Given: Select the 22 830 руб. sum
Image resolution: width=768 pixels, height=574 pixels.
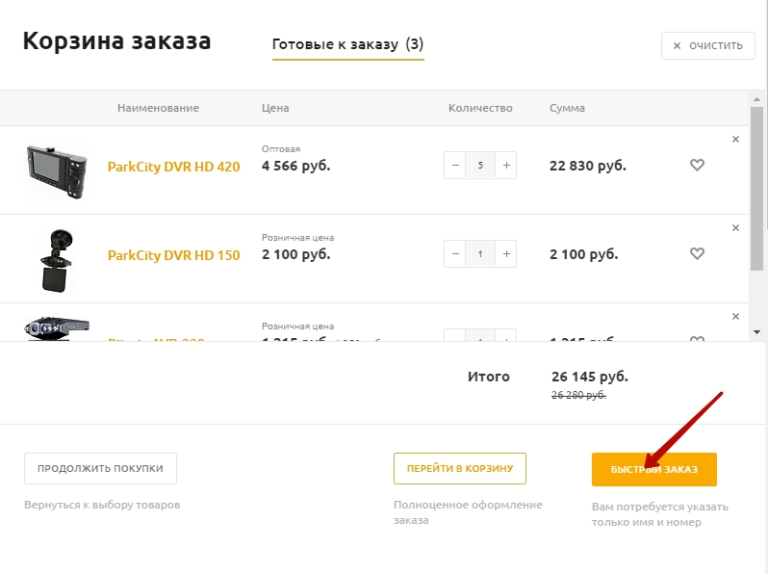Looking at the screenshot, I should tap(588, 166).
